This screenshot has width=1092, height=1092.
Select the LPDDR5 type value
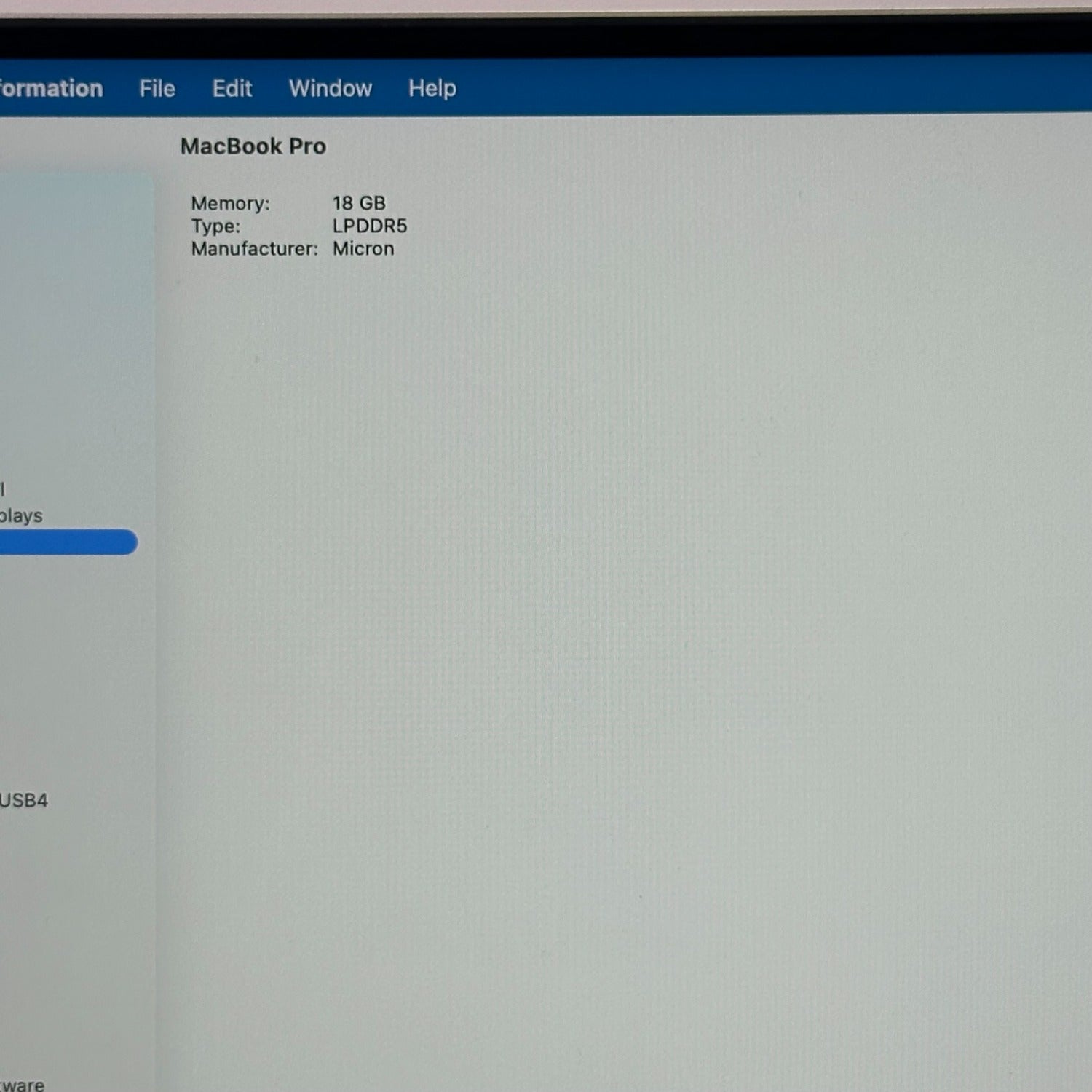point(370,226)
